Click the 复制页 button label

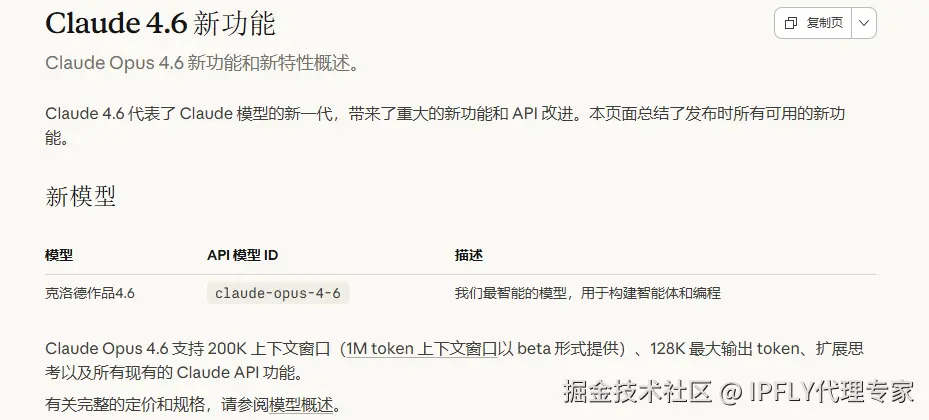tap(824, 23)
